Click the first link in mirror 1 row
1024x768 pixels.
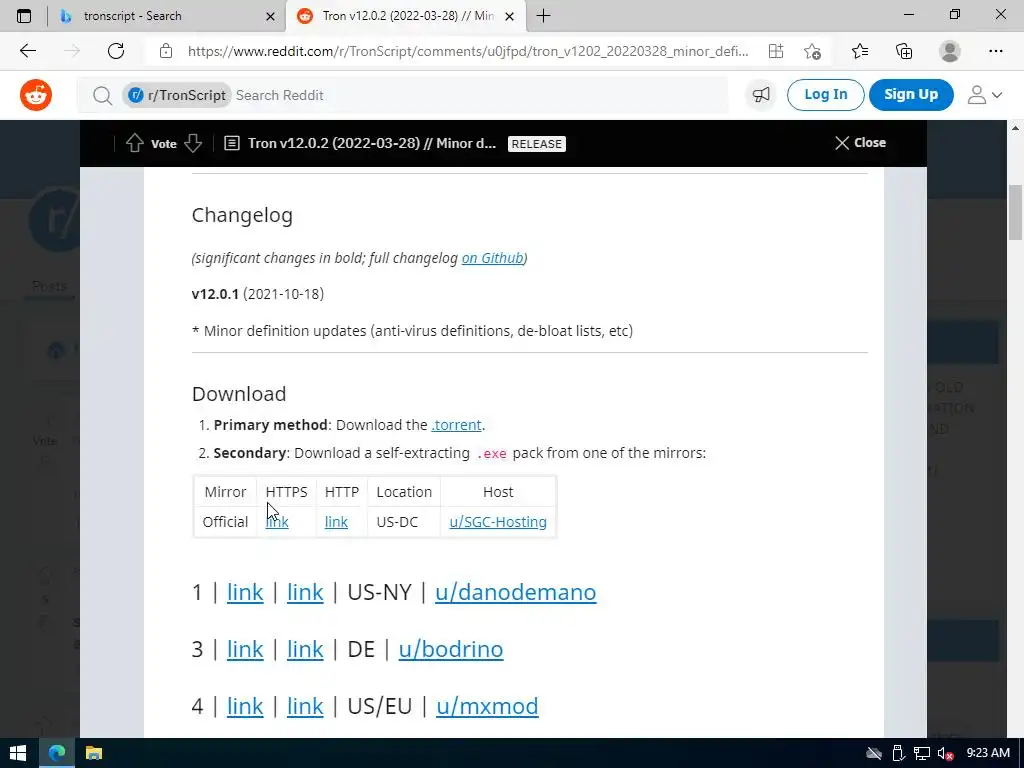pyautogui.click(x=245, y=592)
